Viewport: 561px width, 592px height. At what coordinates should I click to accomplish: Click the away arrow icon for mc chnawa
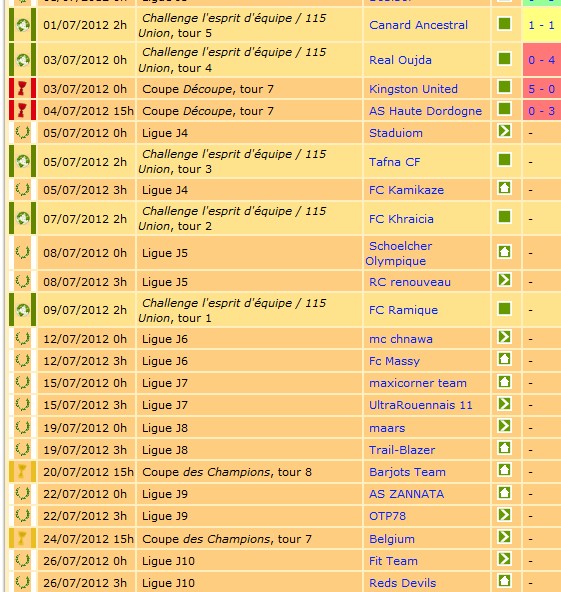point(504,337)
